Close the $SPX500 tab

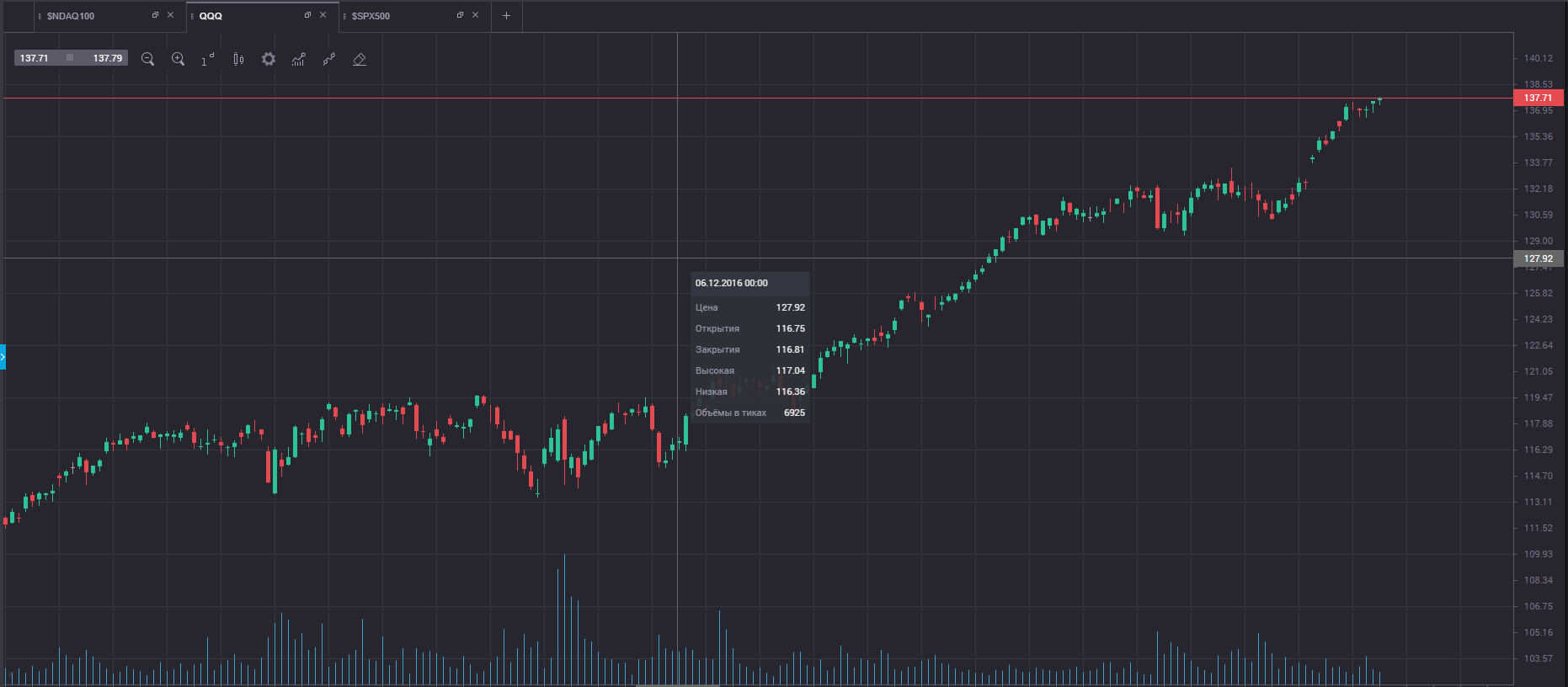coord(475,15)
